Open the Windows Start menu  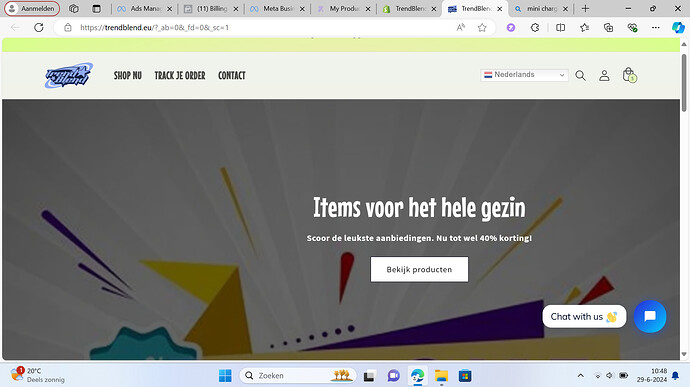pos(225,376)
